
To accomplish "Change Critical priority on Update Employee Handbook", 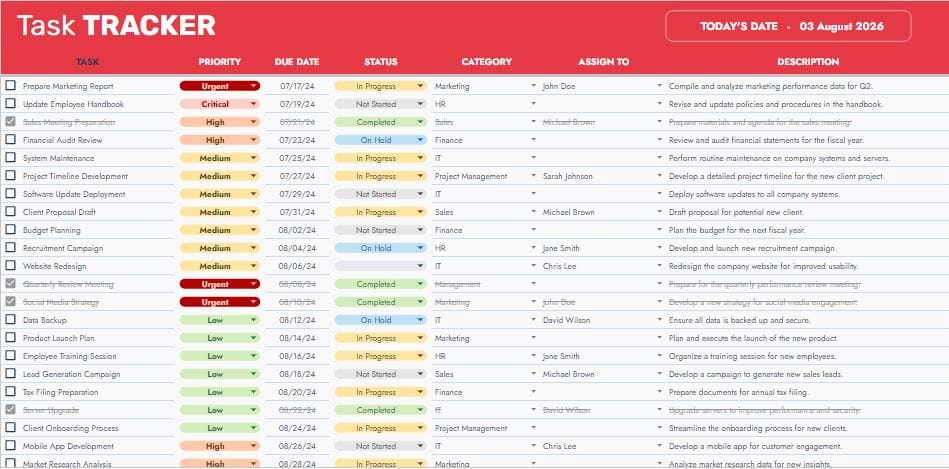I will pos(220,104).
